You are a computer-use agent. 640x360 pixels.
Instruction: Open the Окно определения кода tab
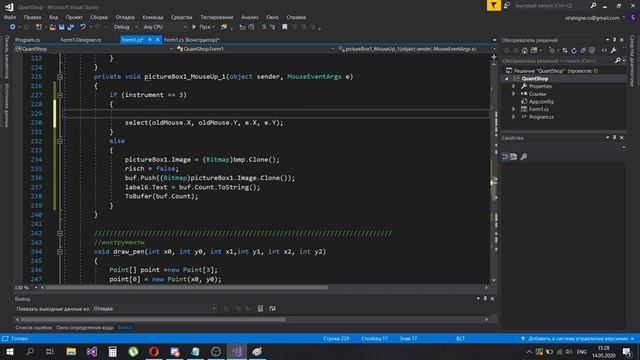click(84, 328)
